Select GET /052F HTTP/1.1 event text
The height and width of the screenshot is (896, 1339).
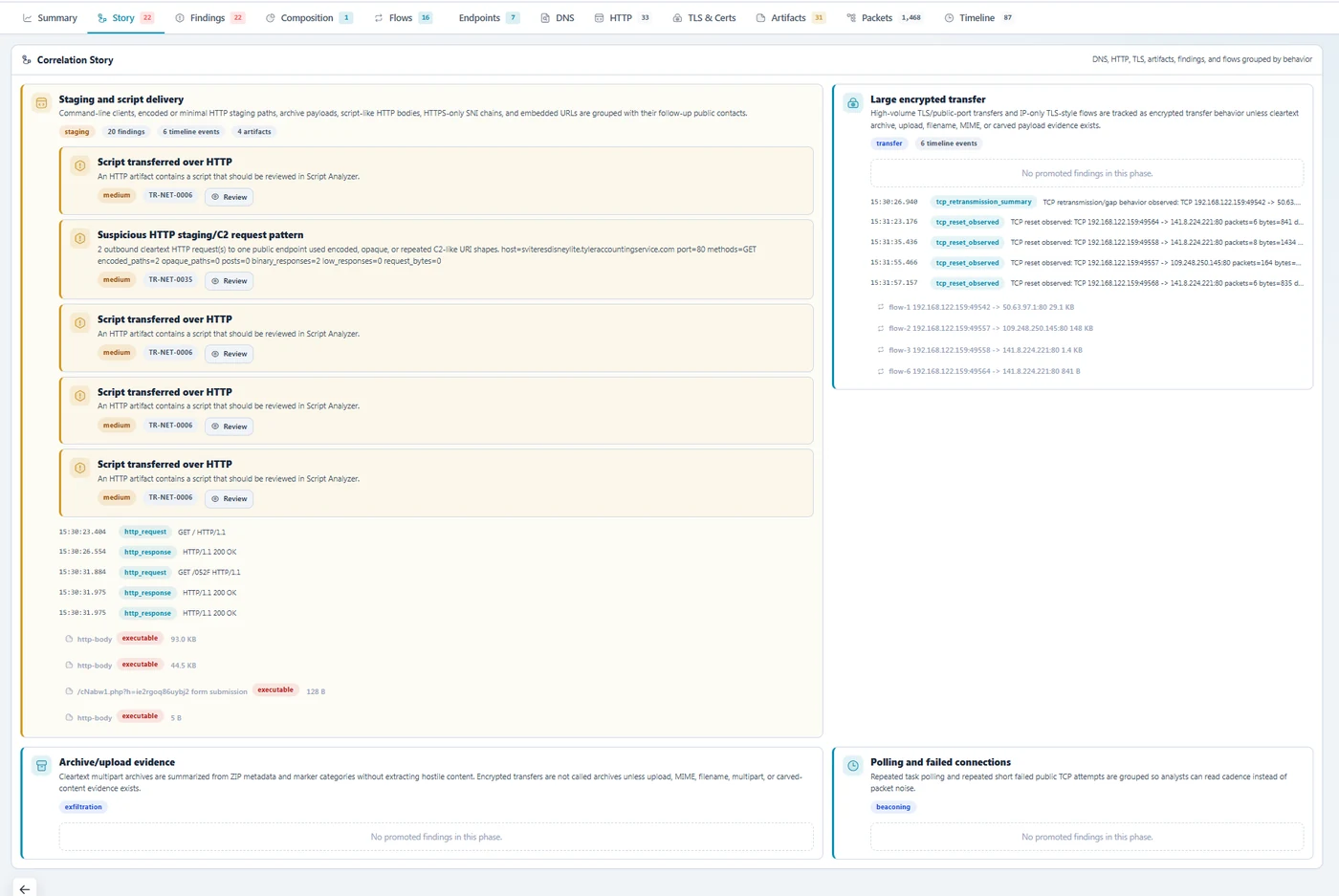[x=209, y=572]
